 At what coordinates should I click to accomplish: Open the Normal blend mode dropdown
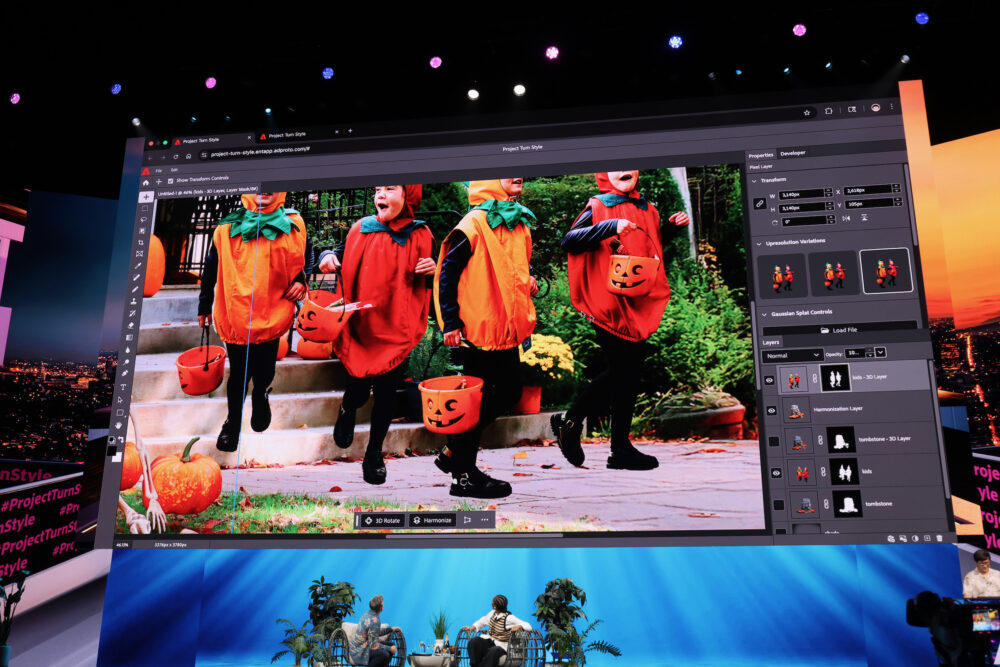tap(792, 354)
